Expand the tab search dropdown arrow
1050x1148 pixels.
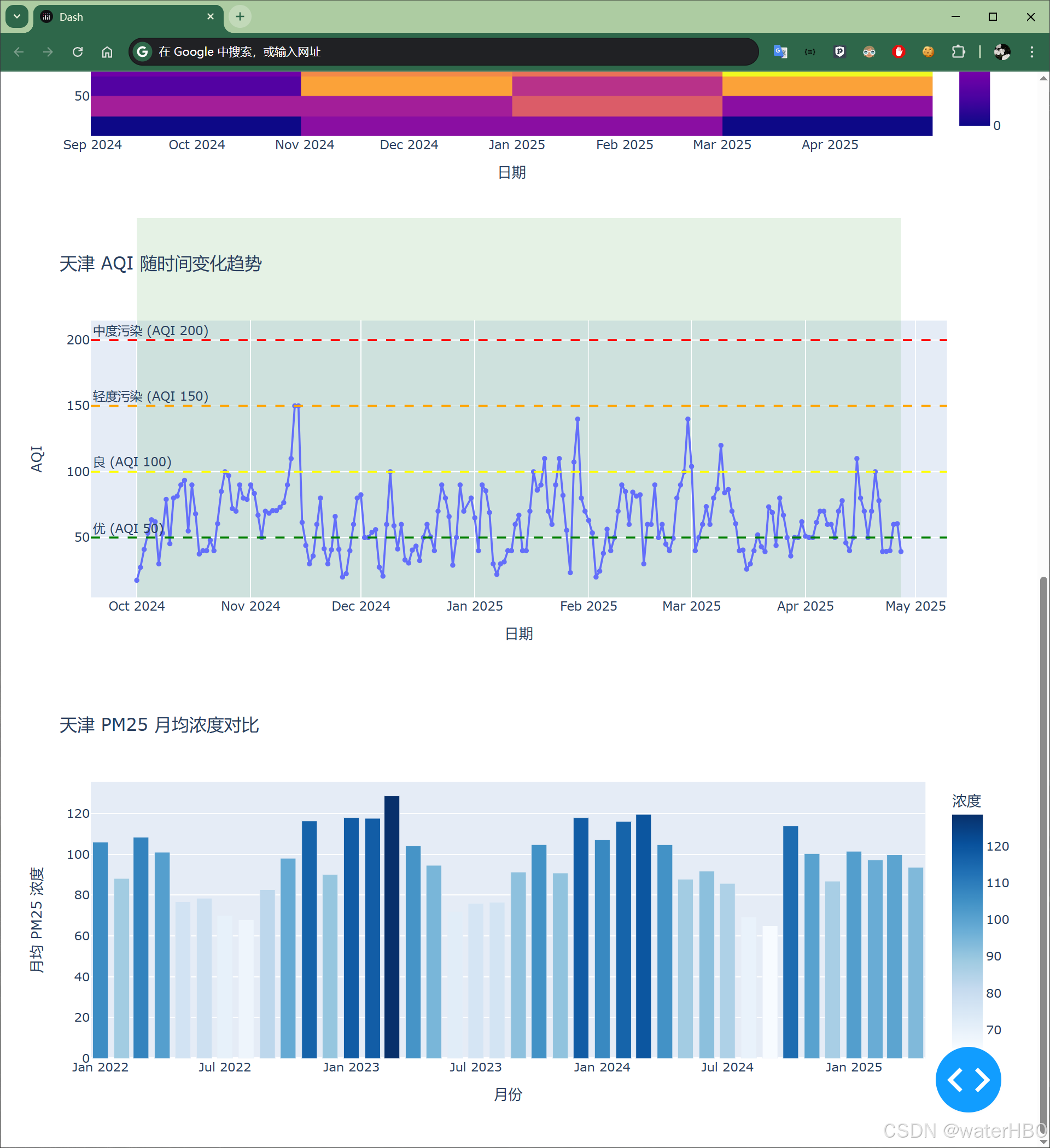[x=17, y=16]
